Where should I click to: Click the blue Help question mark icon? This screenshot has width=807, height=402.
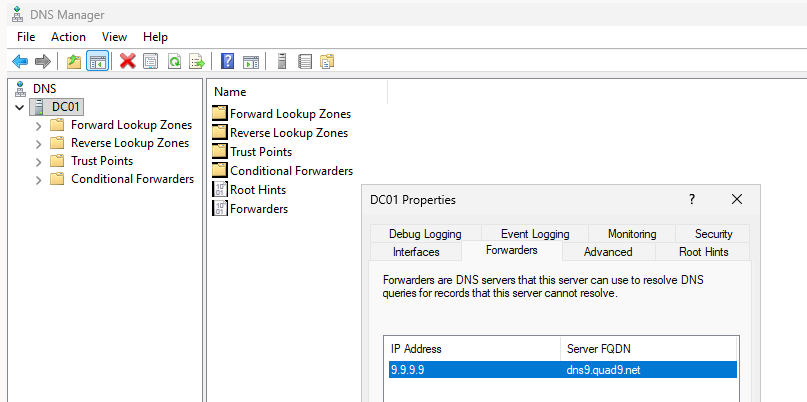point(228,62)
